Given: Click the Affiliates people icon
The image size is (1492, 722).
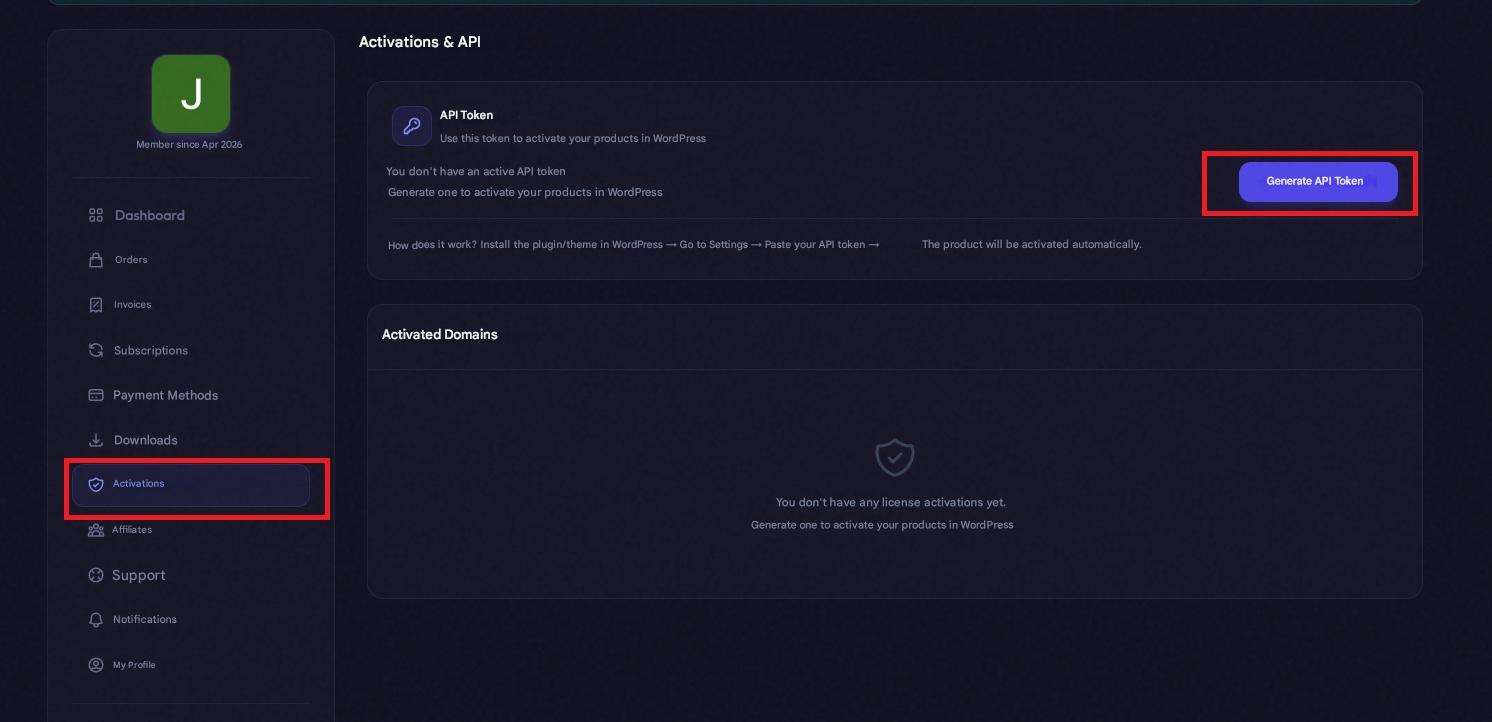Looking at the screenshot, I should (96, 530).
